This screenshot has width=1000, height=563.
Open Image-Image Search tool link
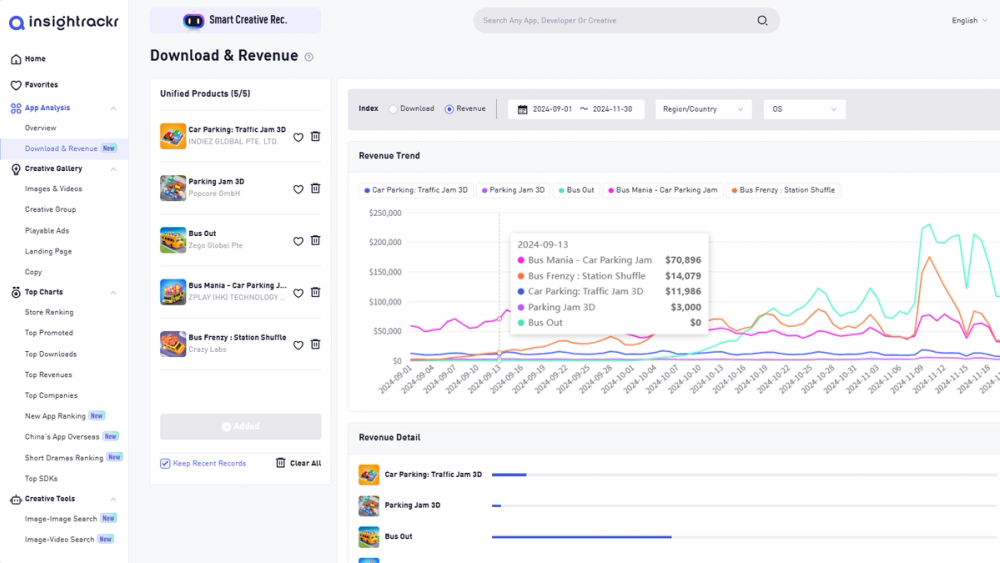pos(61,519)
